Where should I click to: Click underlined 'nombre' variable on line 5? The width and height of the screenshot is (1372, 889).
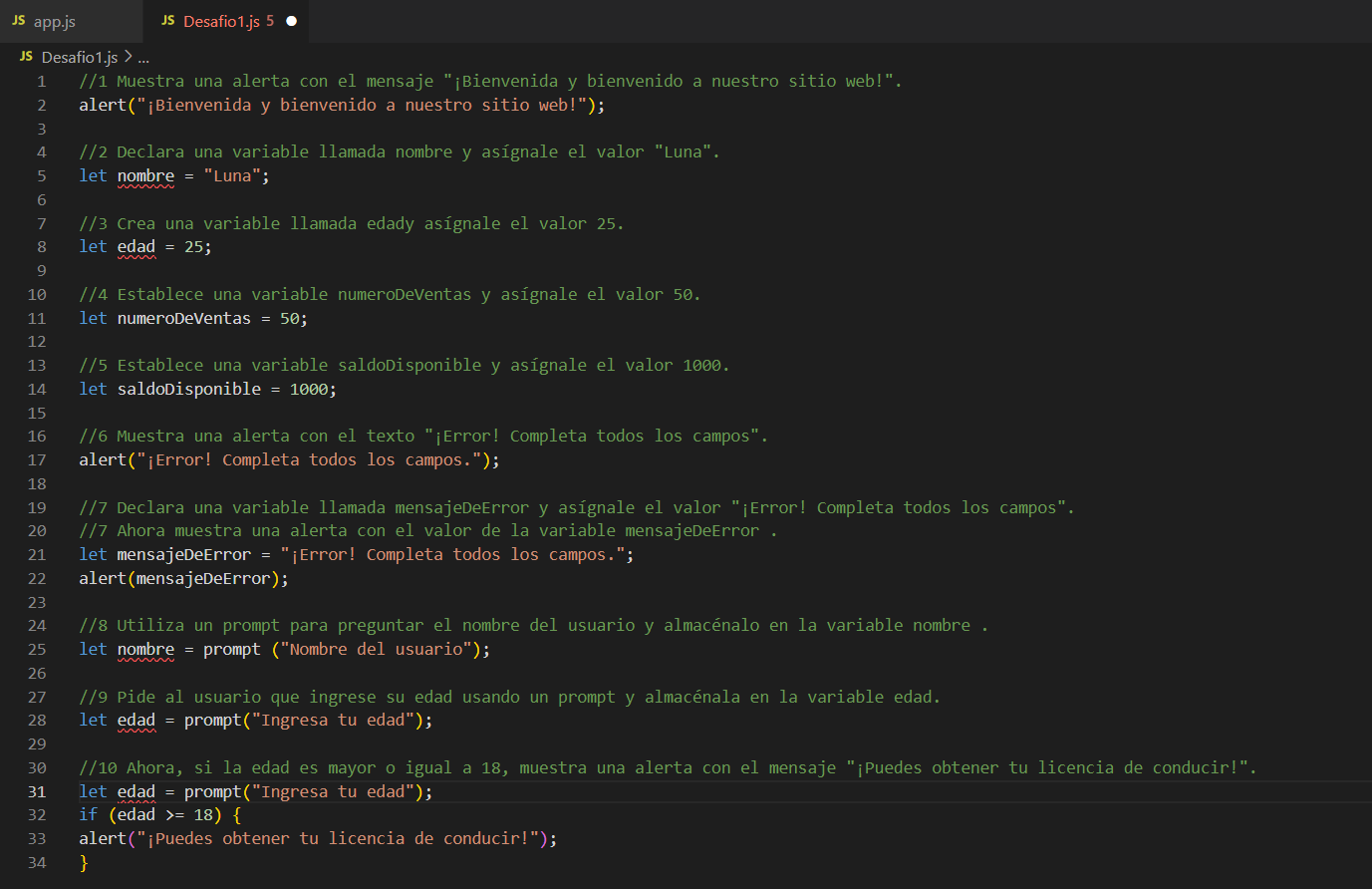click(x=145, y=176)
